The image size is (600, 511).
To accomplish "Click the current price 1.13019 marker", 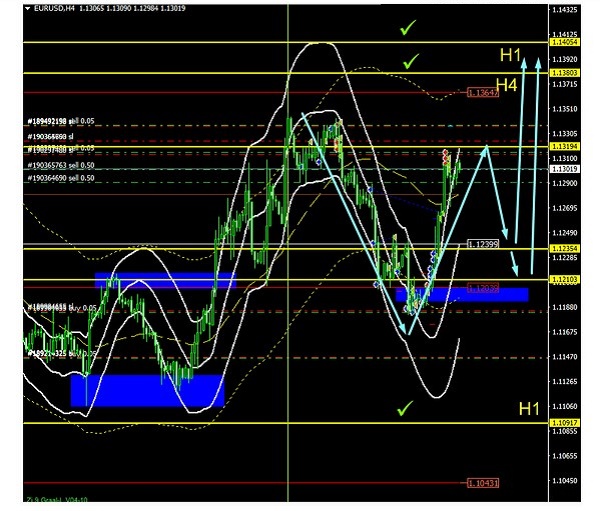I will (x=564, y=169).
